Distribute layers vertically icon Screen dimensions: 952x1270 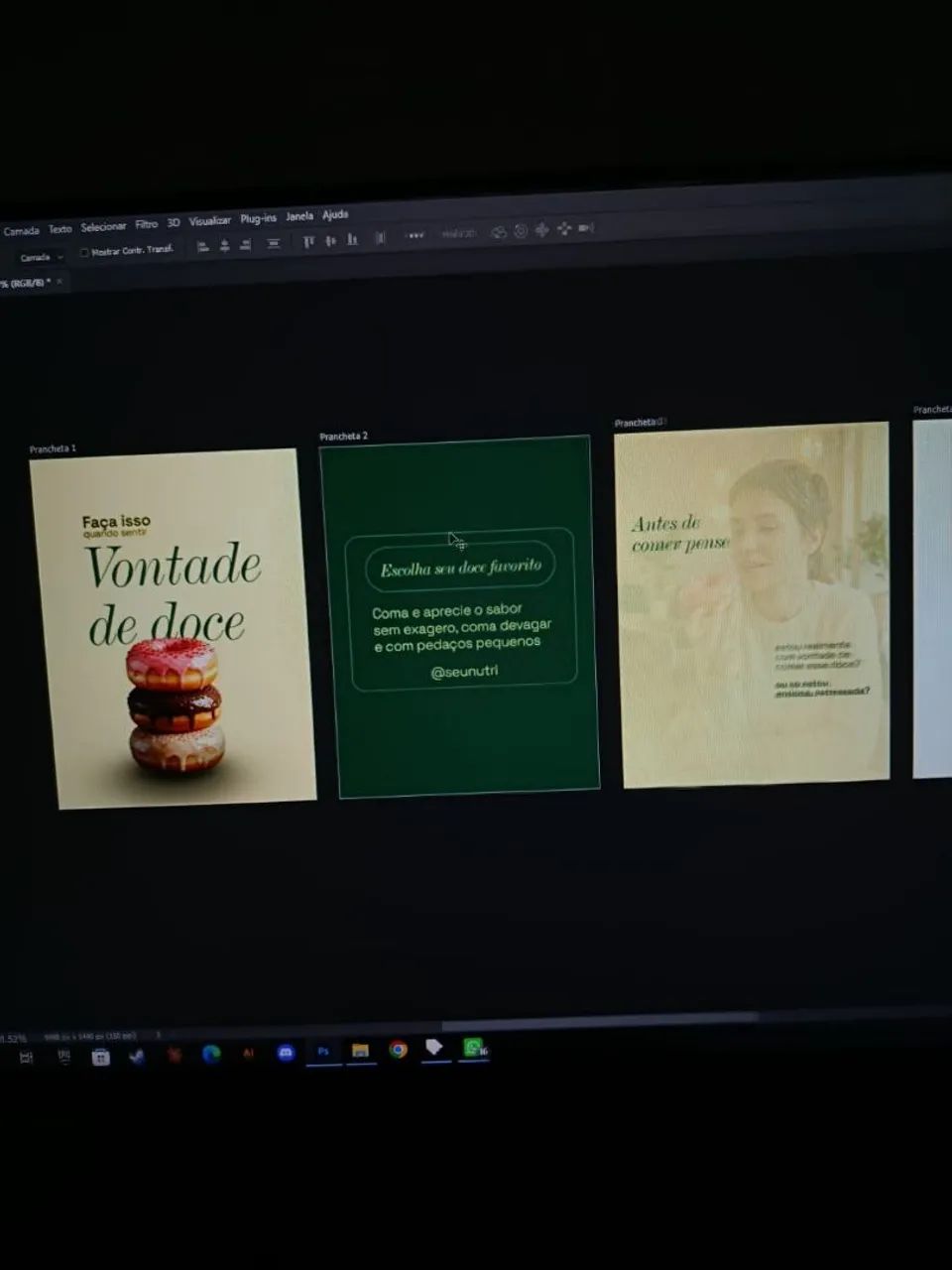[274, 243]
